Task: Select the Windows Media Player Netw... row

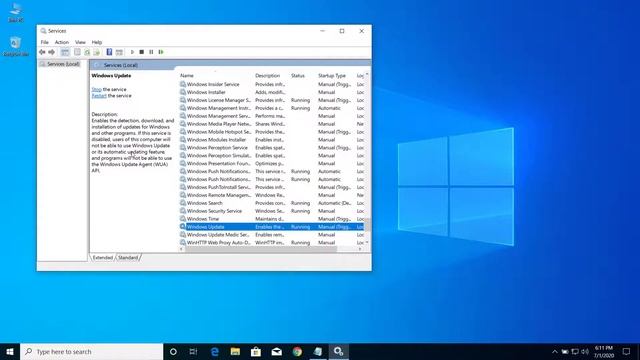Action: [x=271, y=124]
